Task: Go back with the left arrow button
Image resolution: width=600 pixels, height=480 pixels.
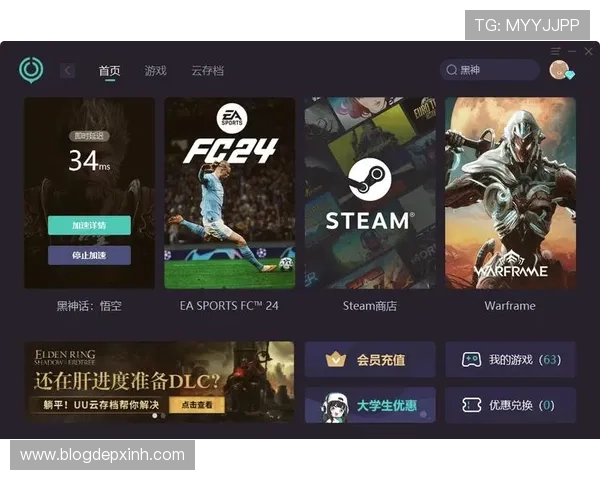Action: pyautogui.click(x=67, y=70)
